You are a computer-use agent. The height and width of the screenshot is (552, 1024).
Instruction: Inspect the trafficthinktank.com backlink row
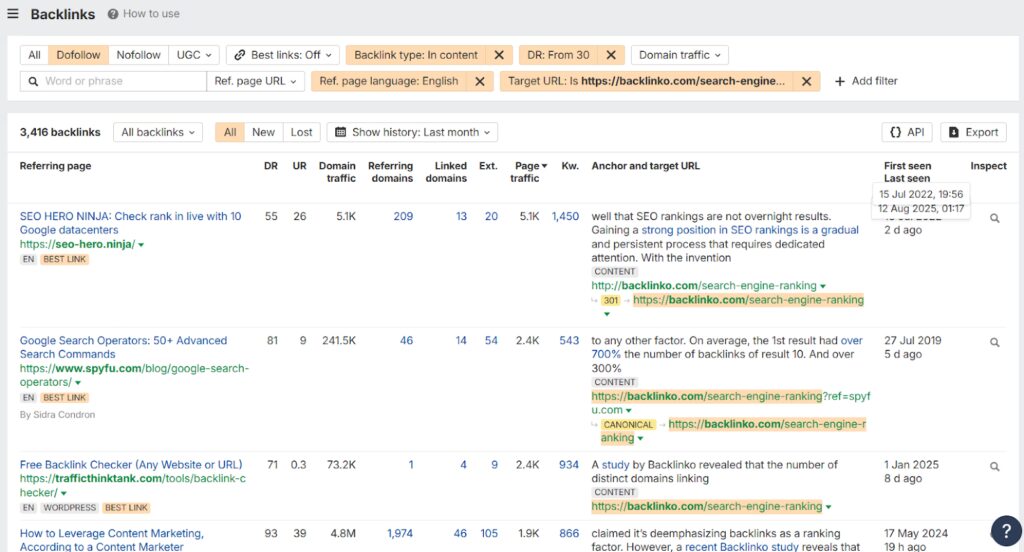[995, 466]
